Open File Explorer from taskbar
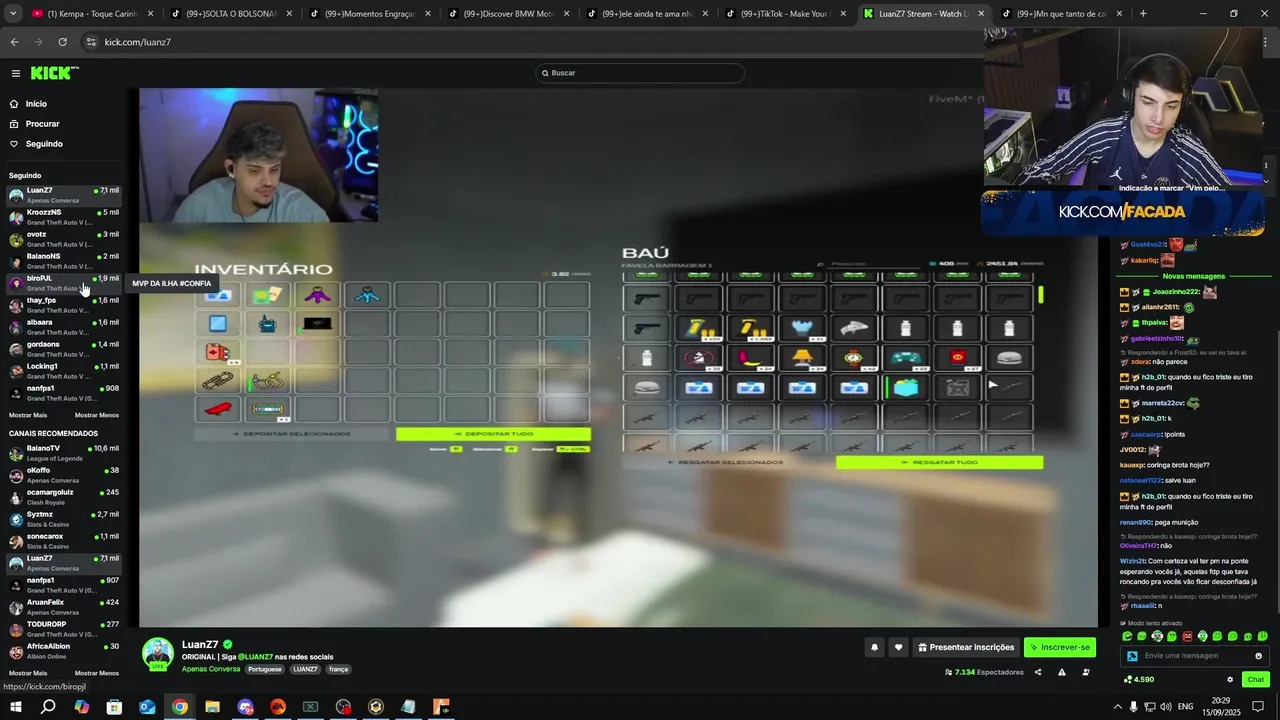This screenshot has width=1280, height=720. tap(212, 707)
